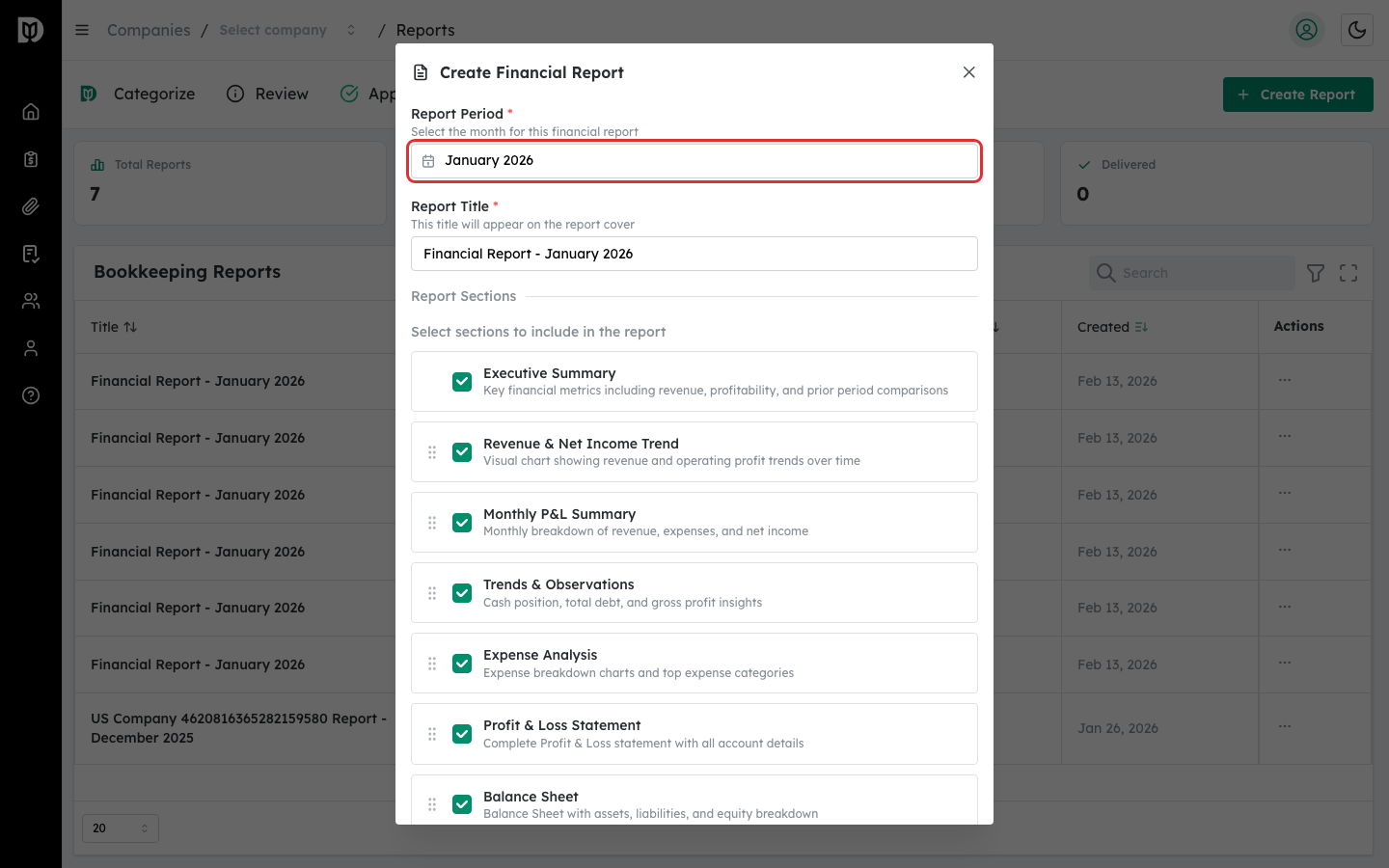Viewport: 1389px width, 868px height.
Task: Click the calendar icon in Report Period field
Action: [x=428, y=161]
